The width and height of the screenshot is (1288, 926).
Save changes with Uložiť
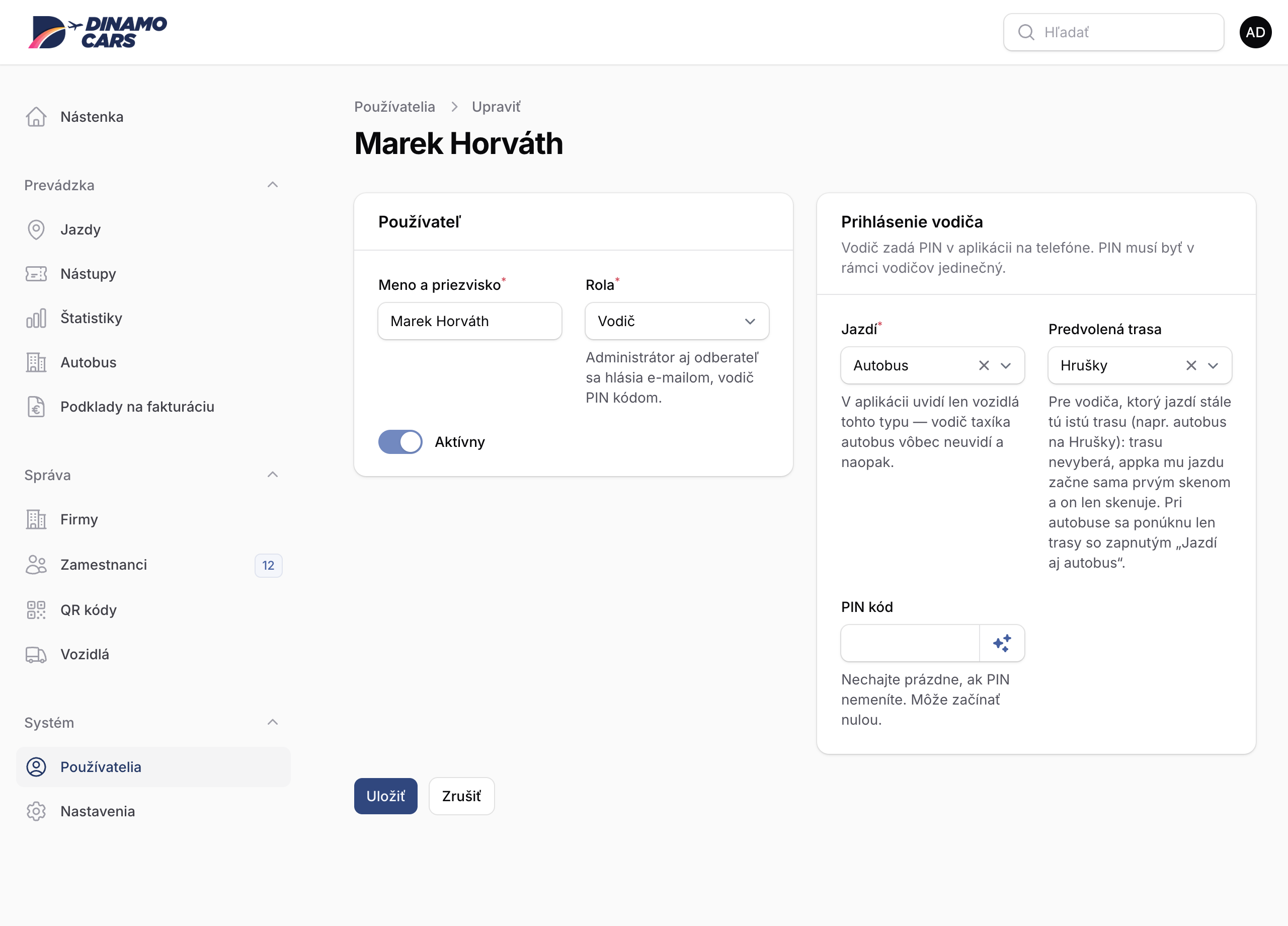(385, 796)
